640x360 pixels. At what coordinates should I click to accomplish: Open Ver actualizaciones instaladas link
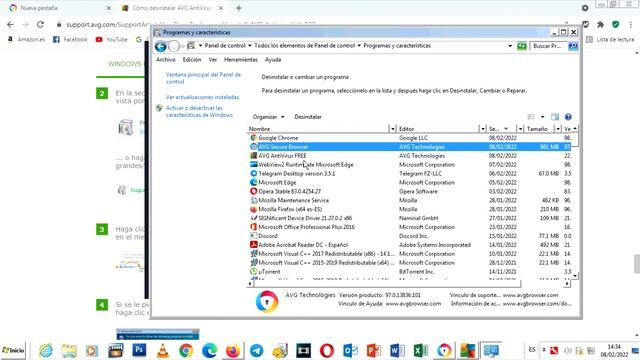202,97
